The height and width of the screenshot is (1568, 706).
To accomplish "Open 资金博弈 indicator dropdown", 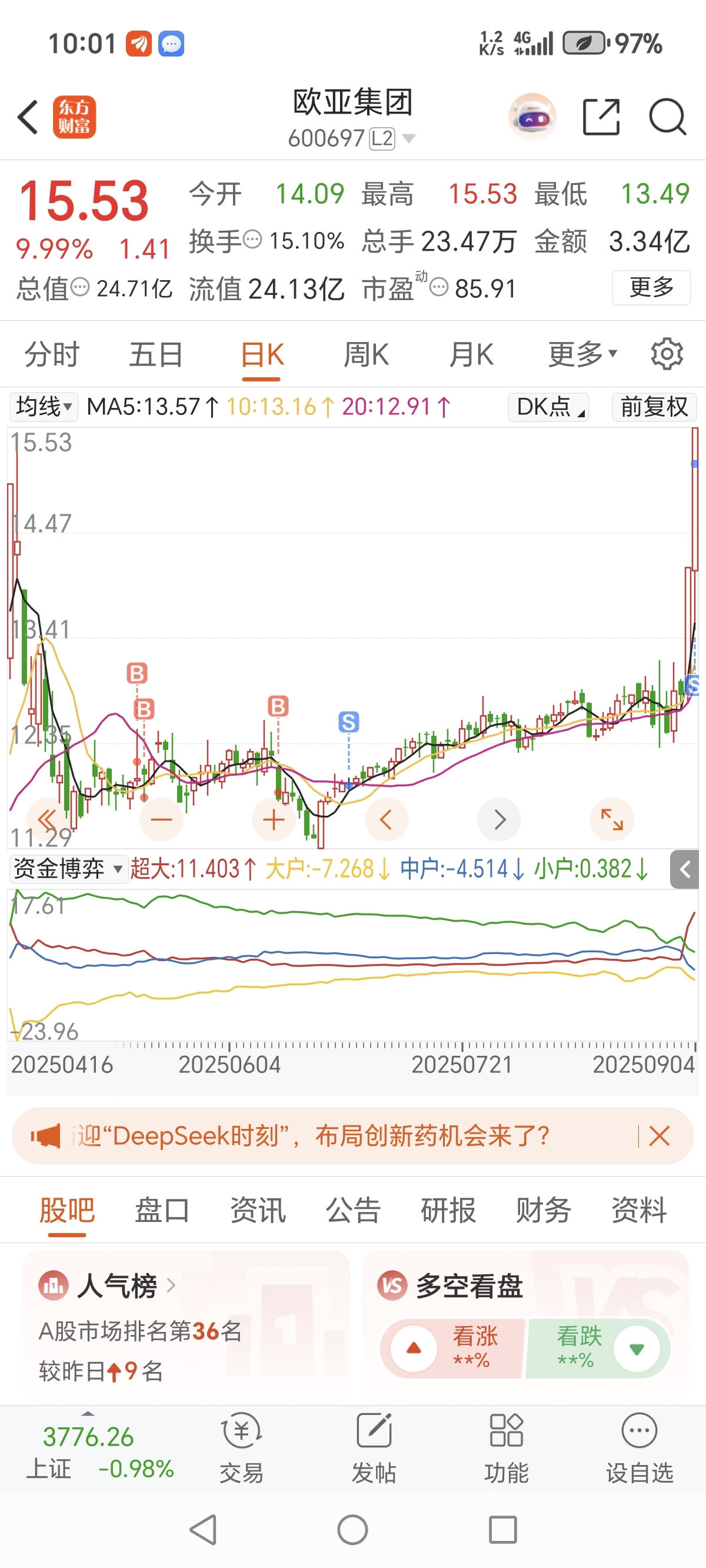I will [x=68, y=869].
